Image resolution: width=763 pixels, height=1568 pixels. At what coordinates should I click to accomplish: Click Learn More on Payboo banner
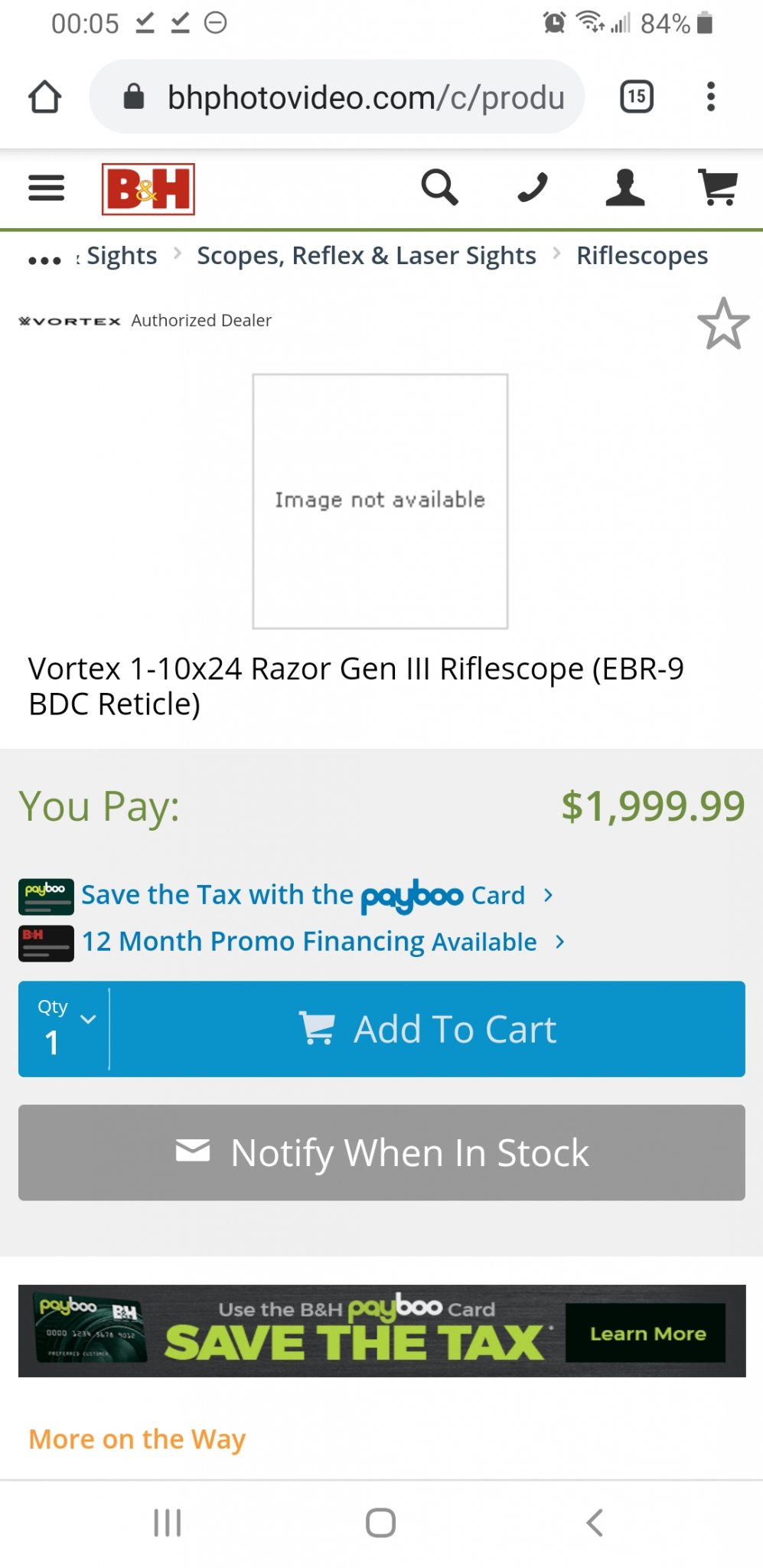tap(647, 1333)
